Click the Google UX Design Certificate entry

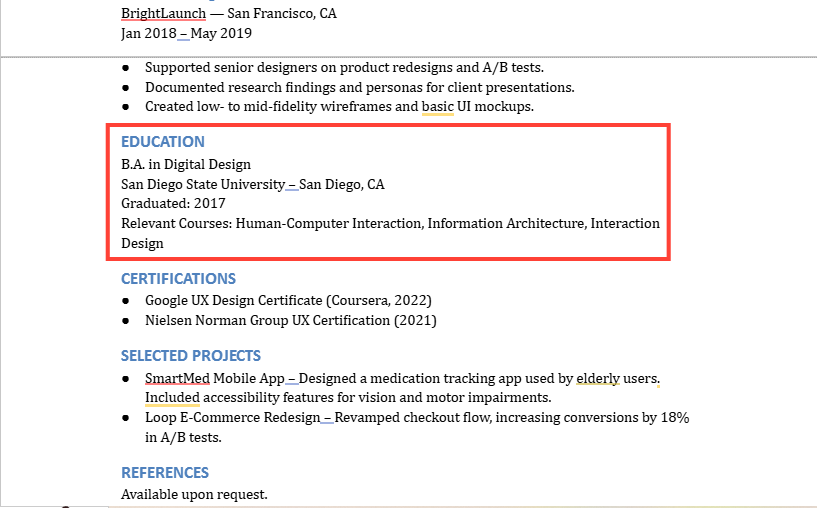point(288,301)
